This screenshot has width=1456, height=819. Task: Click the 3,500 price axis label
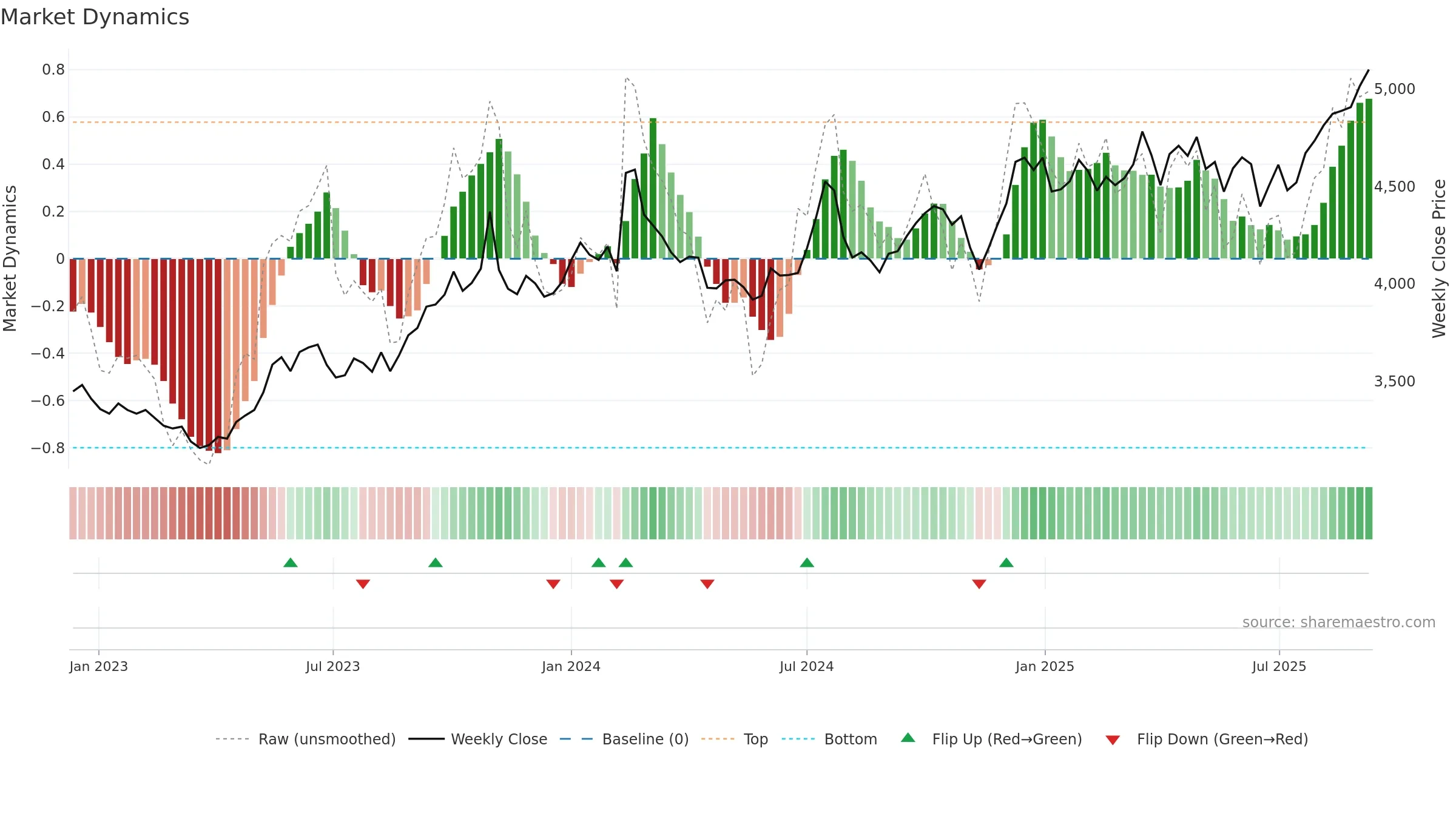[1395, 381]
